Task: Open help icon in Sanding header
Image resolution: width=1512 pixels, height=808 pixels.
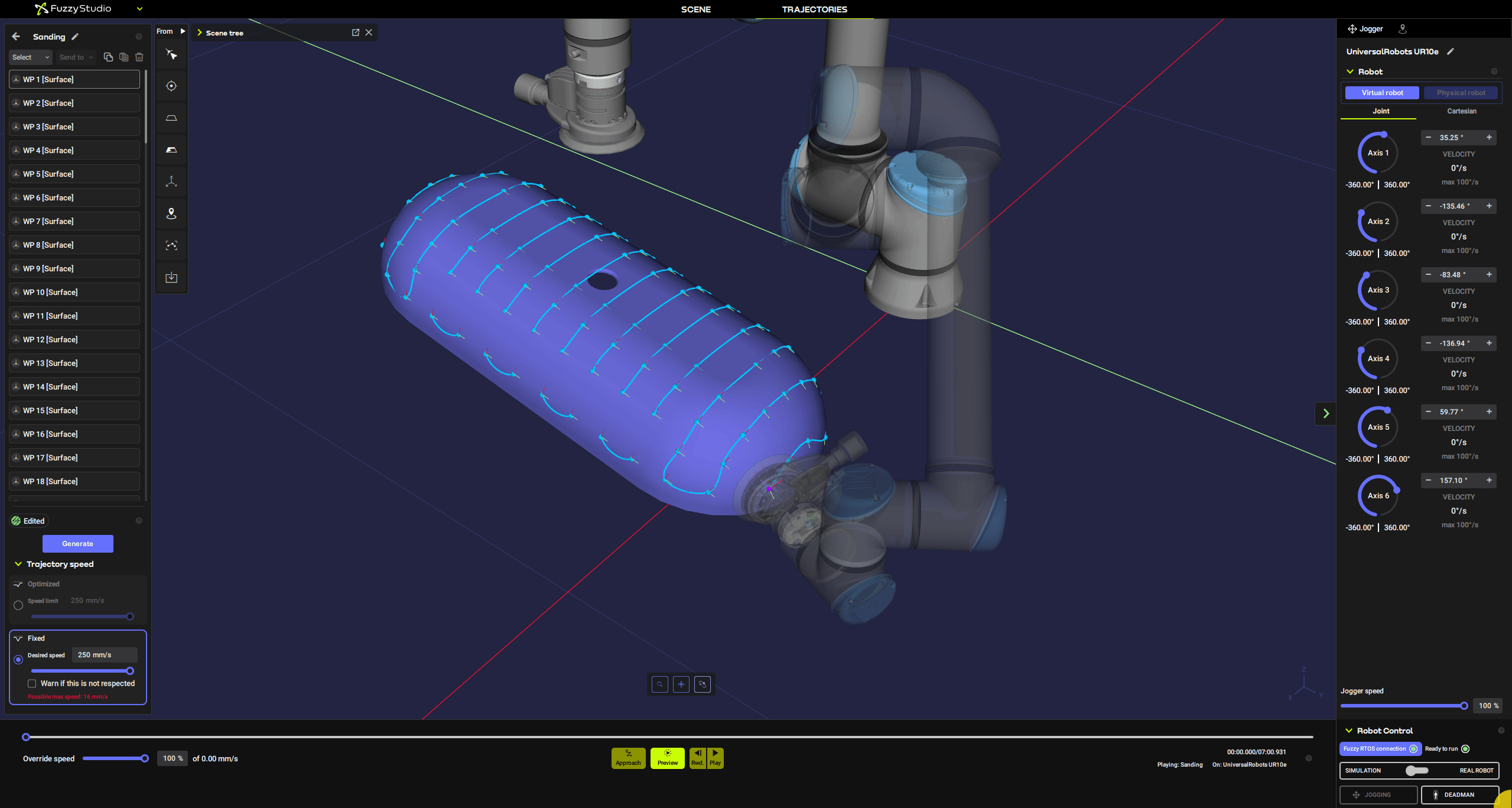Action: pyautogui.click(x=139, y=37)
